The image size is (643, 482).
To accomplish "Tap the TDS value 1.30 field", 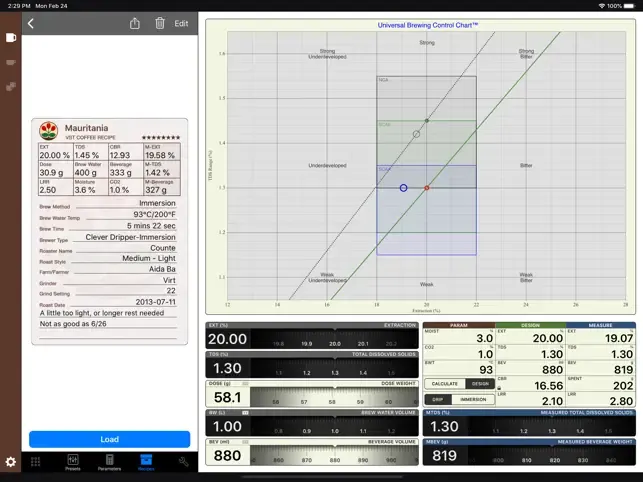I will pos(228,368).
